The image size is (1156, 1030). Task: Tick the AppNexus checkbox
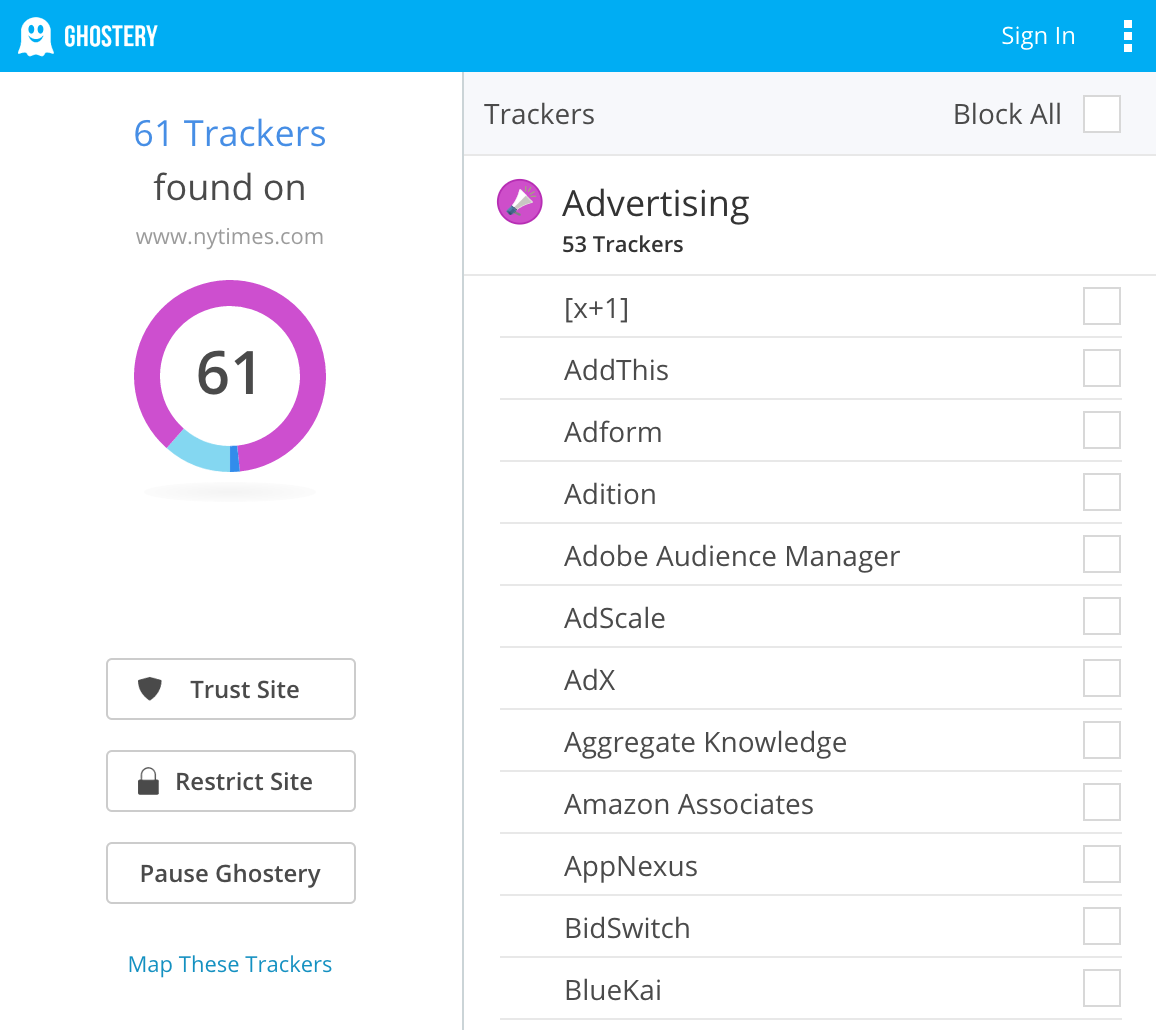[x=1101, y=863]
